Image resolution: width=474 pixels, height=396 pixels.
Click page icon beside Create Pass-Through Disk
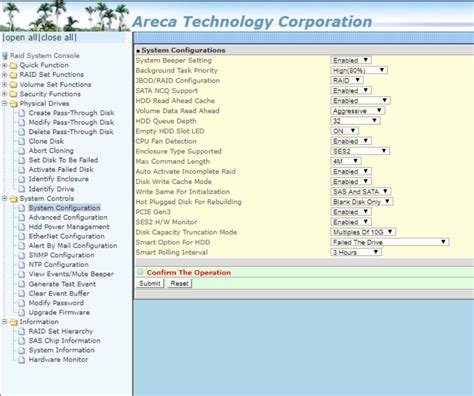pyautogui.click(x=22, y=113)
